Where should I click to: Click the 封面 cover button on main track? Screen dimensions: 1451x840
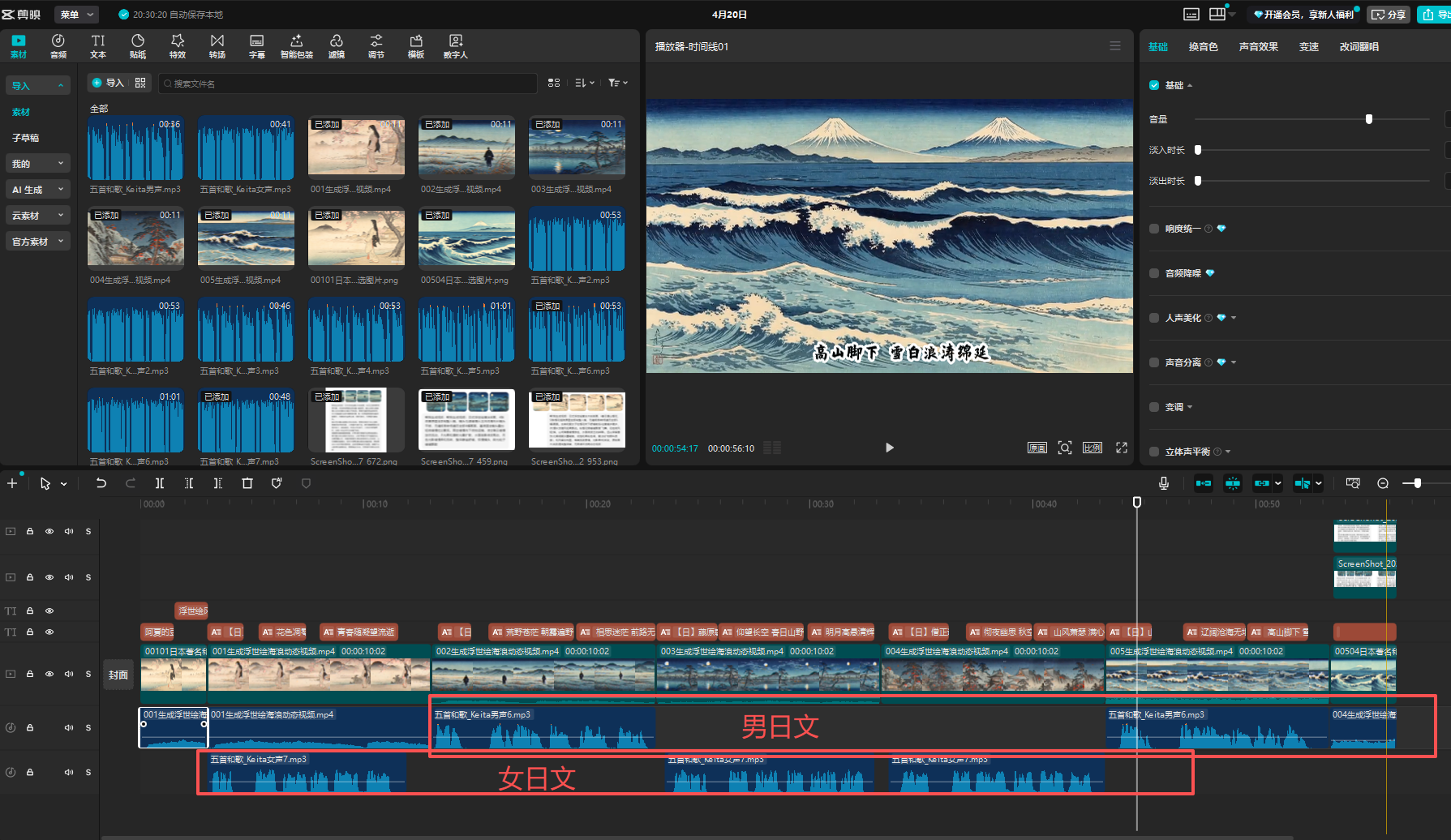(118, 675)
